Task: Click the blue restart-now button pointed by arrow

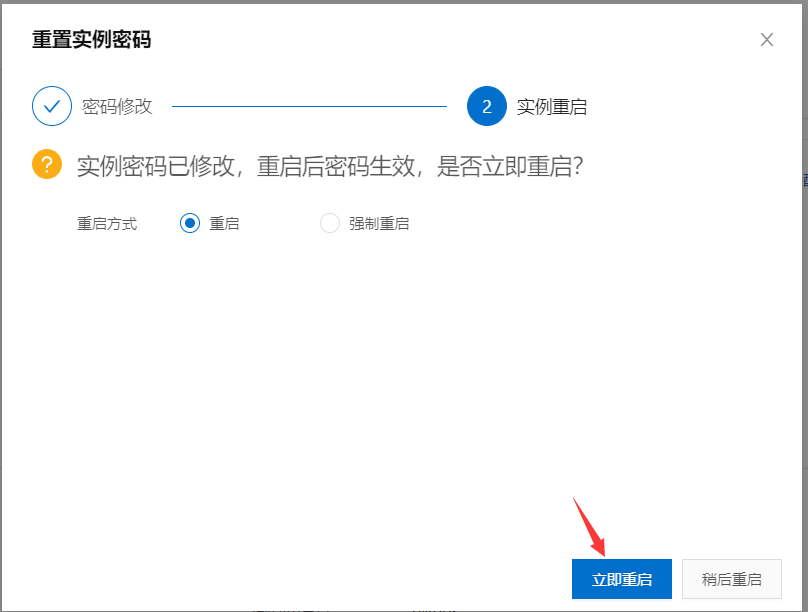Action: click(x=621, y=578)
